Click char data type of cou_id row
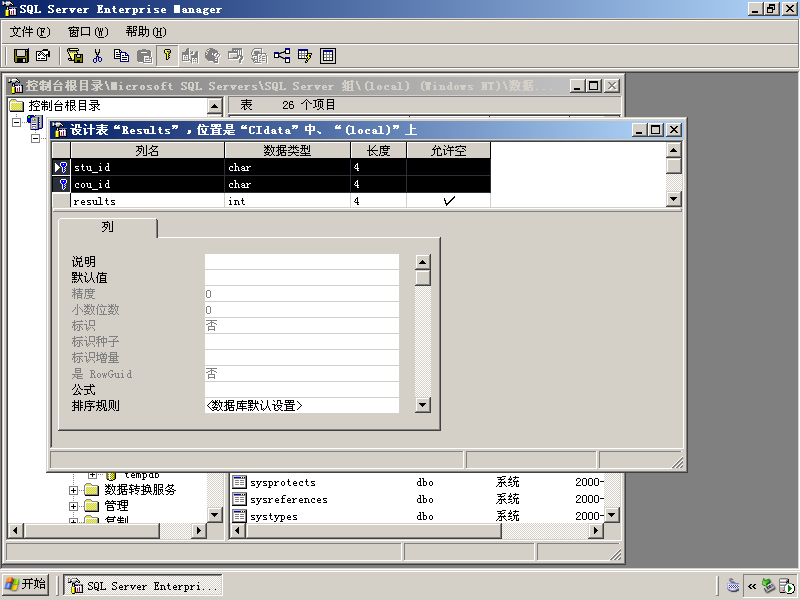 (287, 184)
